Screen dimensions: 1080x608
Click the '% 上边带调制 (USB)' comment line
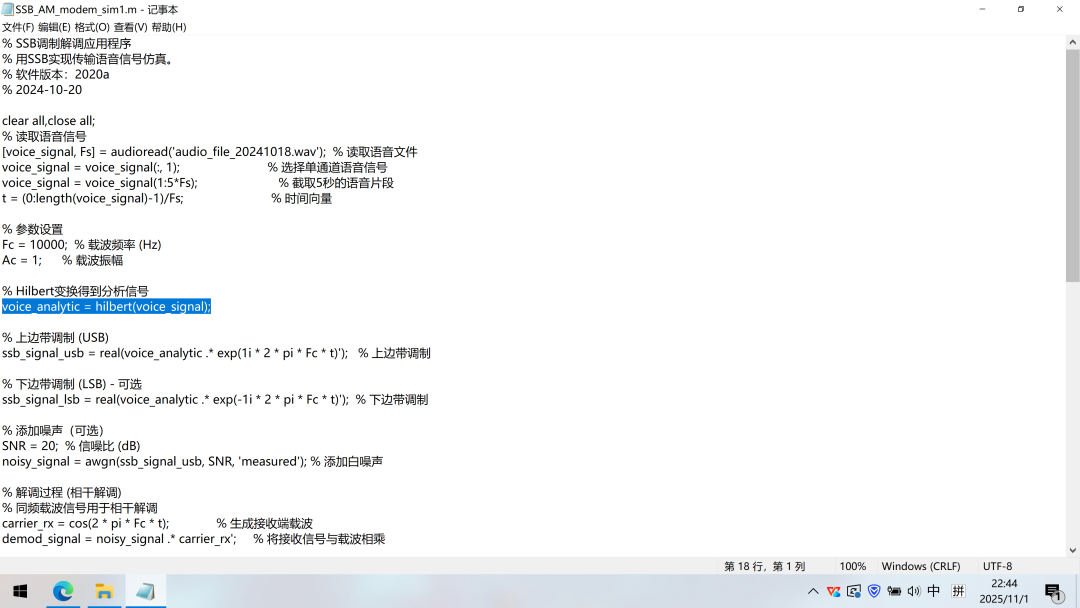coord(55,337)
